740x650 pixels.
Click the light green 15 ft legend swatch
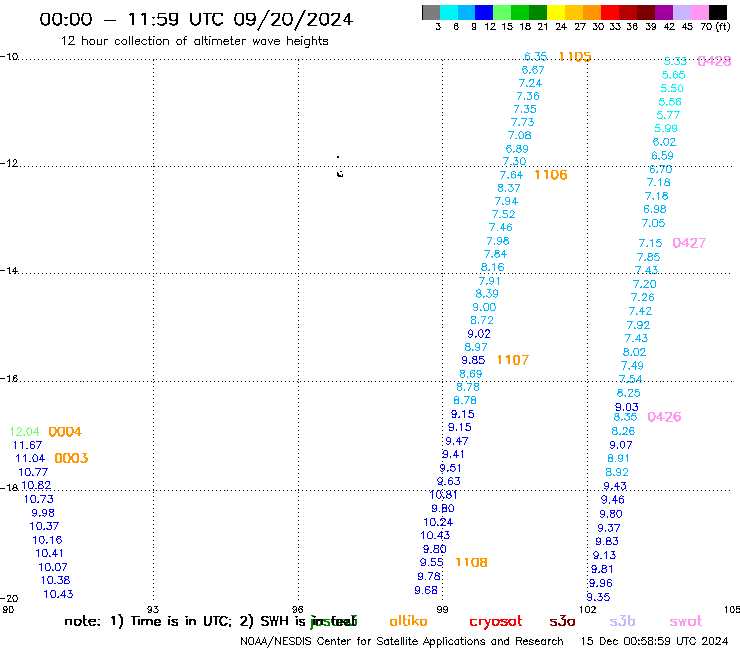[x=503, y=12]
